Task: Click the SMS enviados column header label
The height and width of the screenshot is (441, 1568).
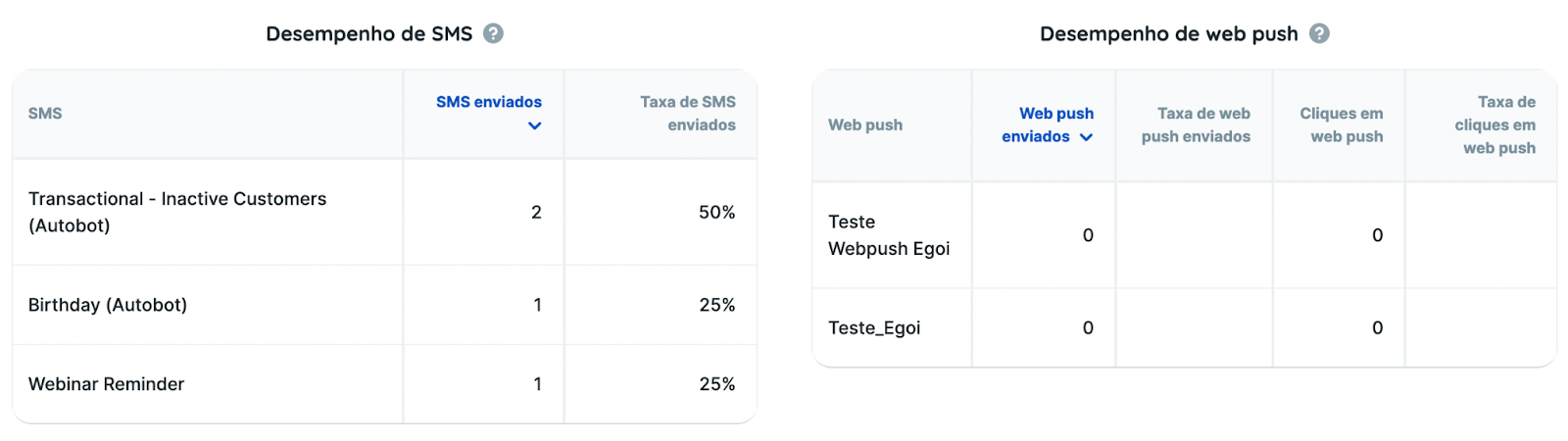Action: tap(489, 102)
